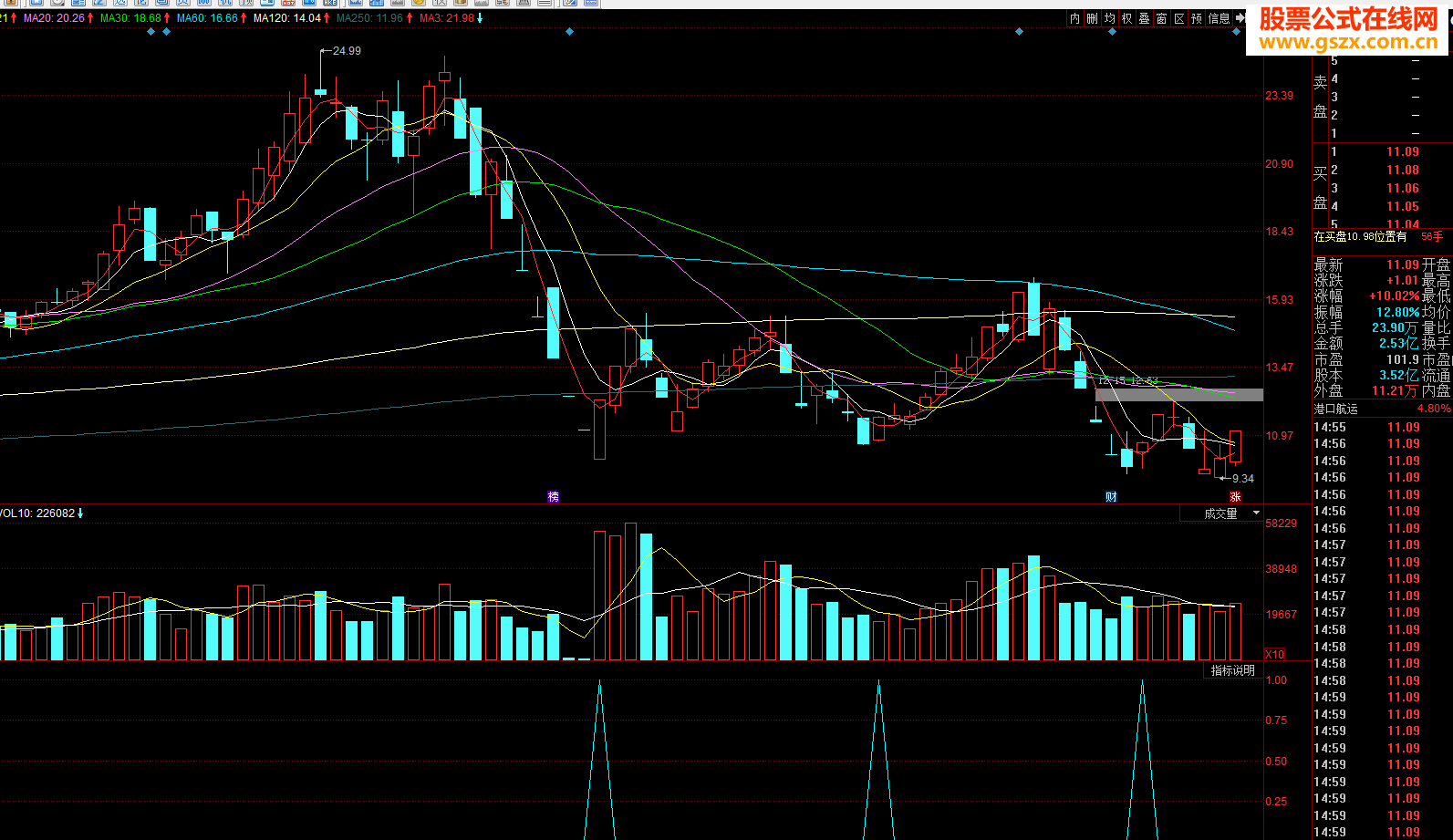
Task: Click the 3.52亿 share capital value
Action: pos(1399,375)
